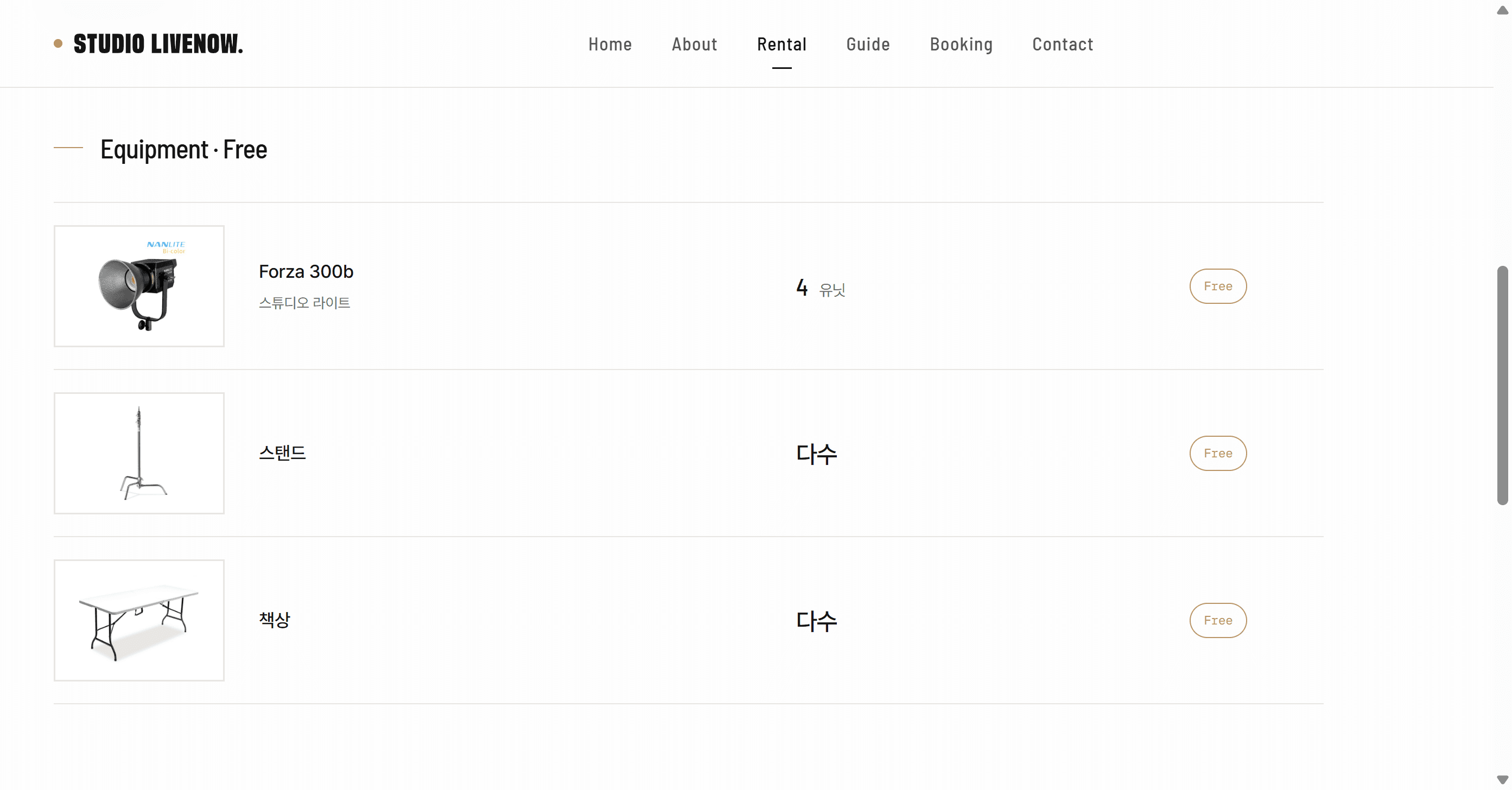The height and width of the screenshot is (790, 1512).
Task: Click the Free badge for Forza 300b
Action: pos(1218,286)
